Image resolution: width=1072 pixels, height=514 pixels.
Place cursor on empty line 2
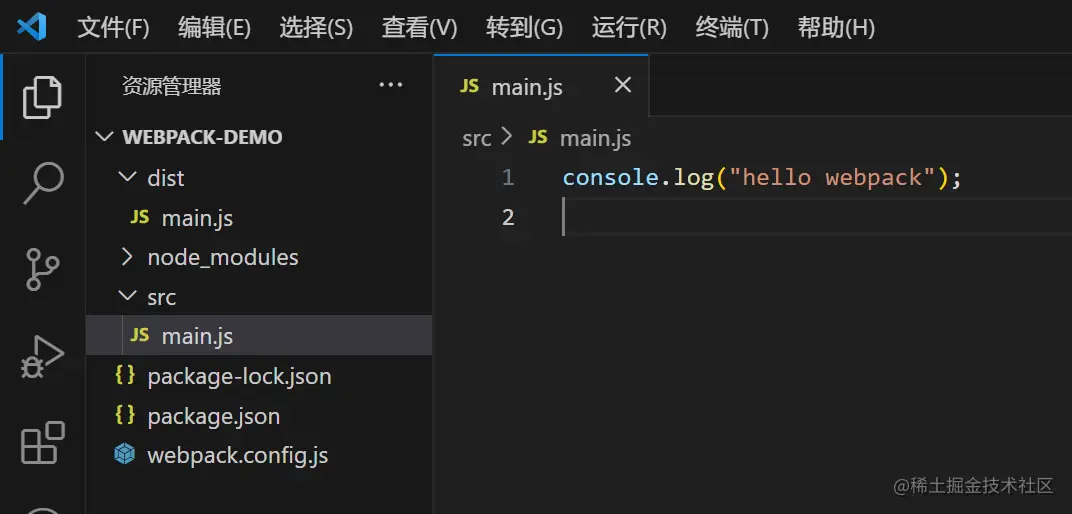pyautogui.click(x=817, y=217)
